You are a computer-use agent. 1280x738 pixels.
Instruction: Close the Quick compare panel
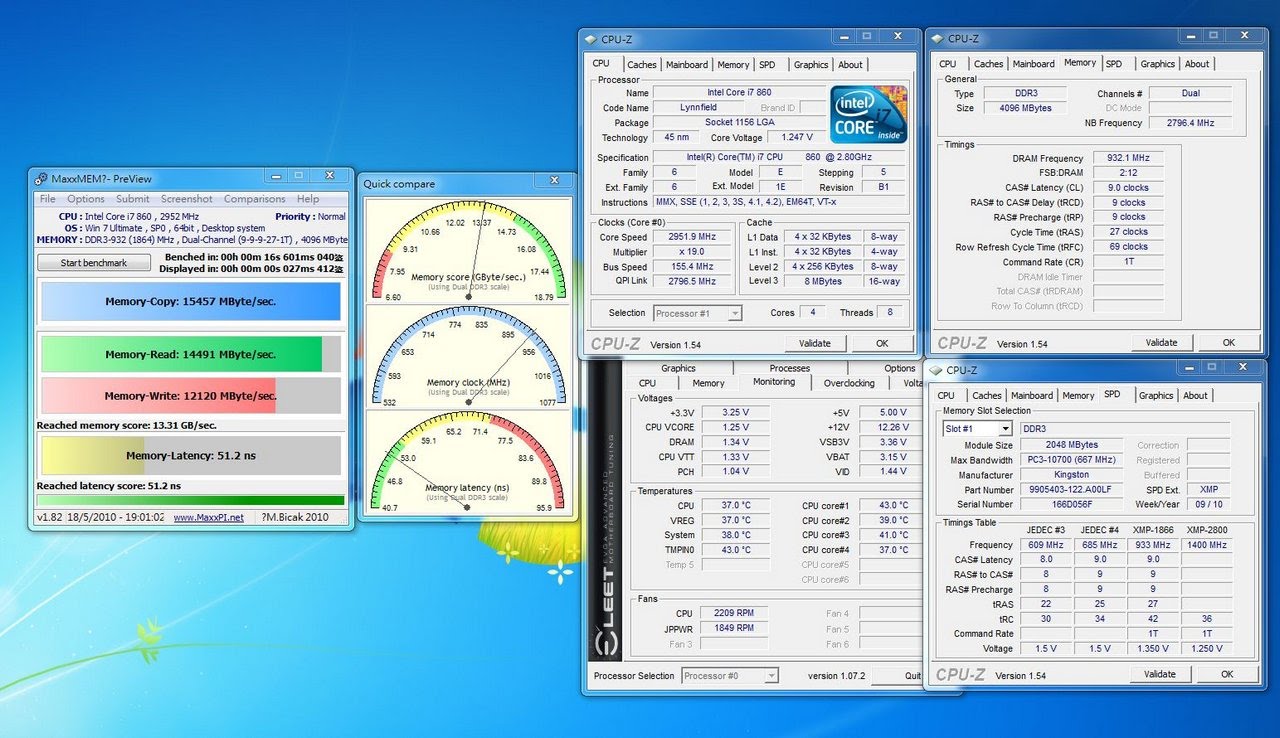click(x=555, y=181)
